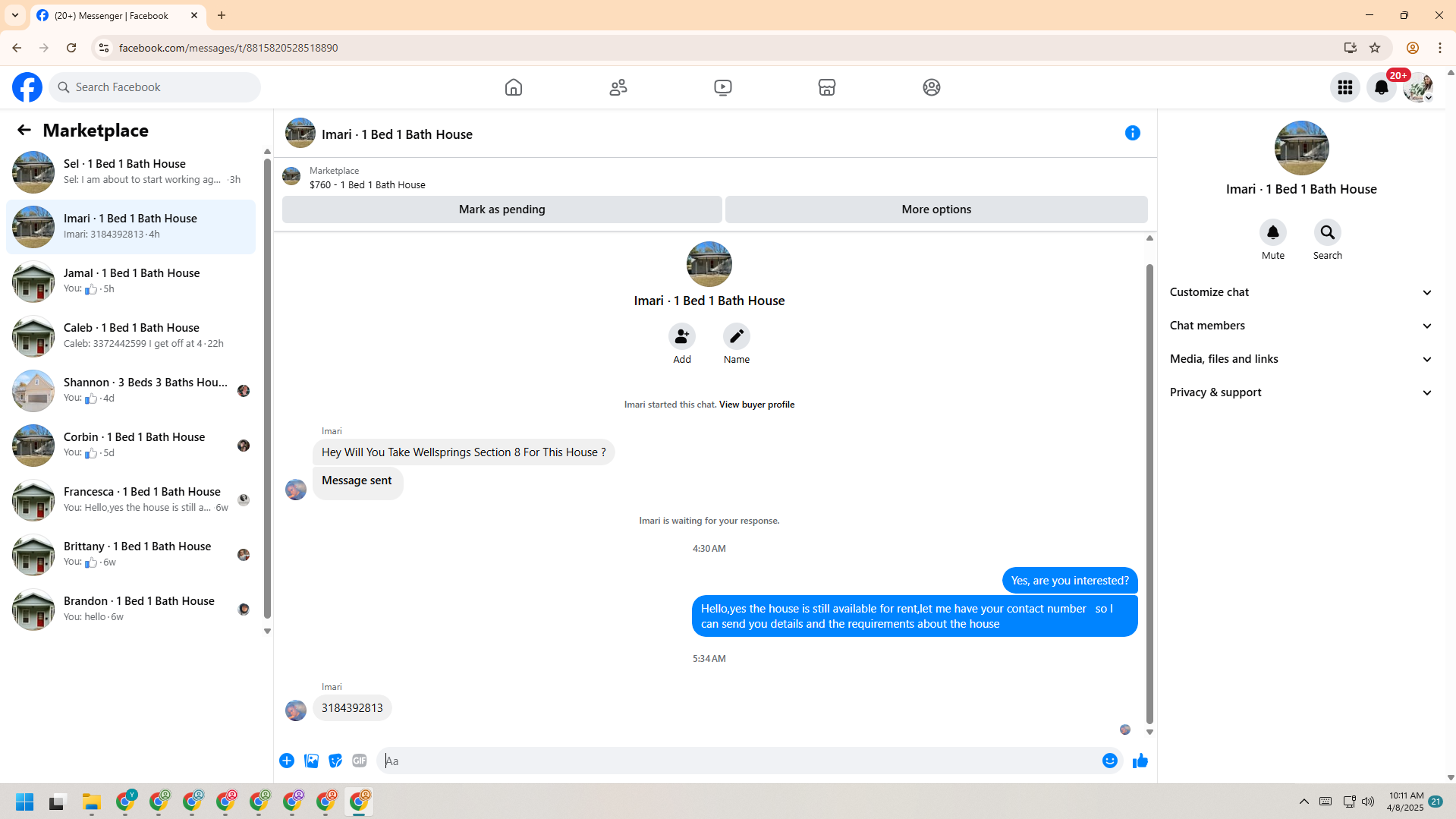Add people with the Add icon

[x=682, y=336]
